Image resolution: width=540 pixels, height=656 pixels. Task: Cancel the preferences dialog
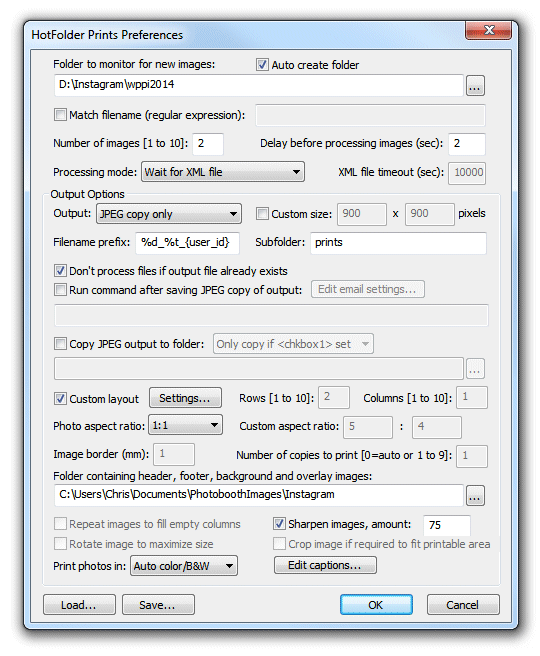click(x=463, y=605)
